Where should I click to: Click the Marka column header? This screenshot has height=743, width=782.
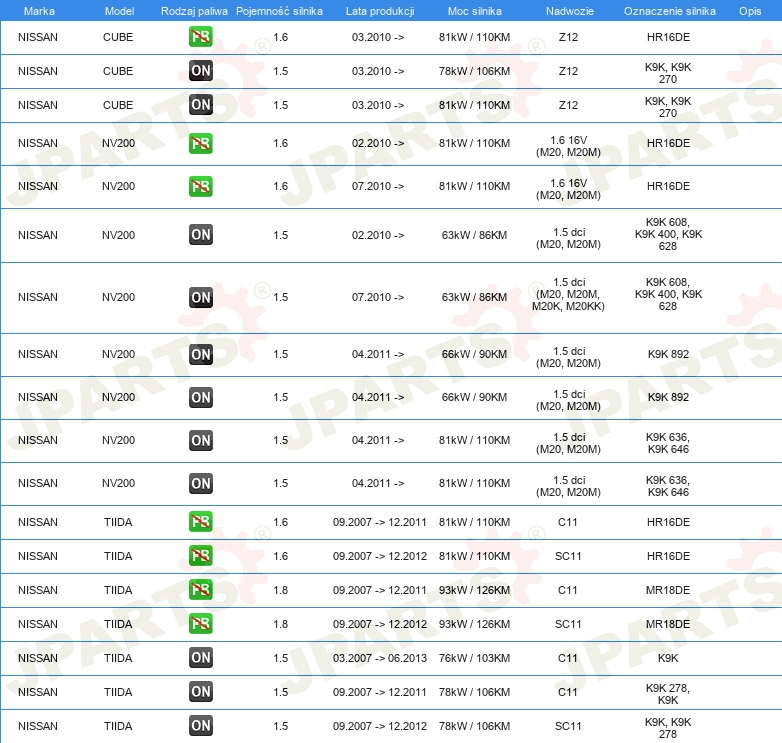click(39, 11)
